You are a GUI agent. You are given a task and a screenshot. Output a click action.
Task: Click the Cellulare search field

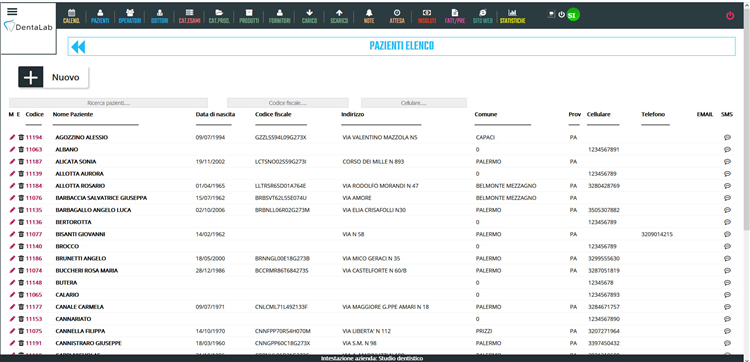click(414, 103)
